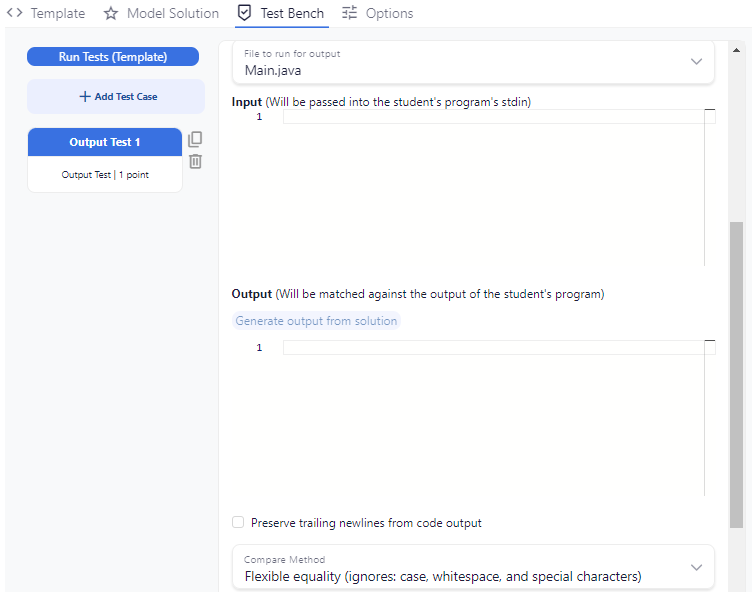Open the File to run for output dropdown
Screen dimensions: 752x592
click(x=473, y=63)
